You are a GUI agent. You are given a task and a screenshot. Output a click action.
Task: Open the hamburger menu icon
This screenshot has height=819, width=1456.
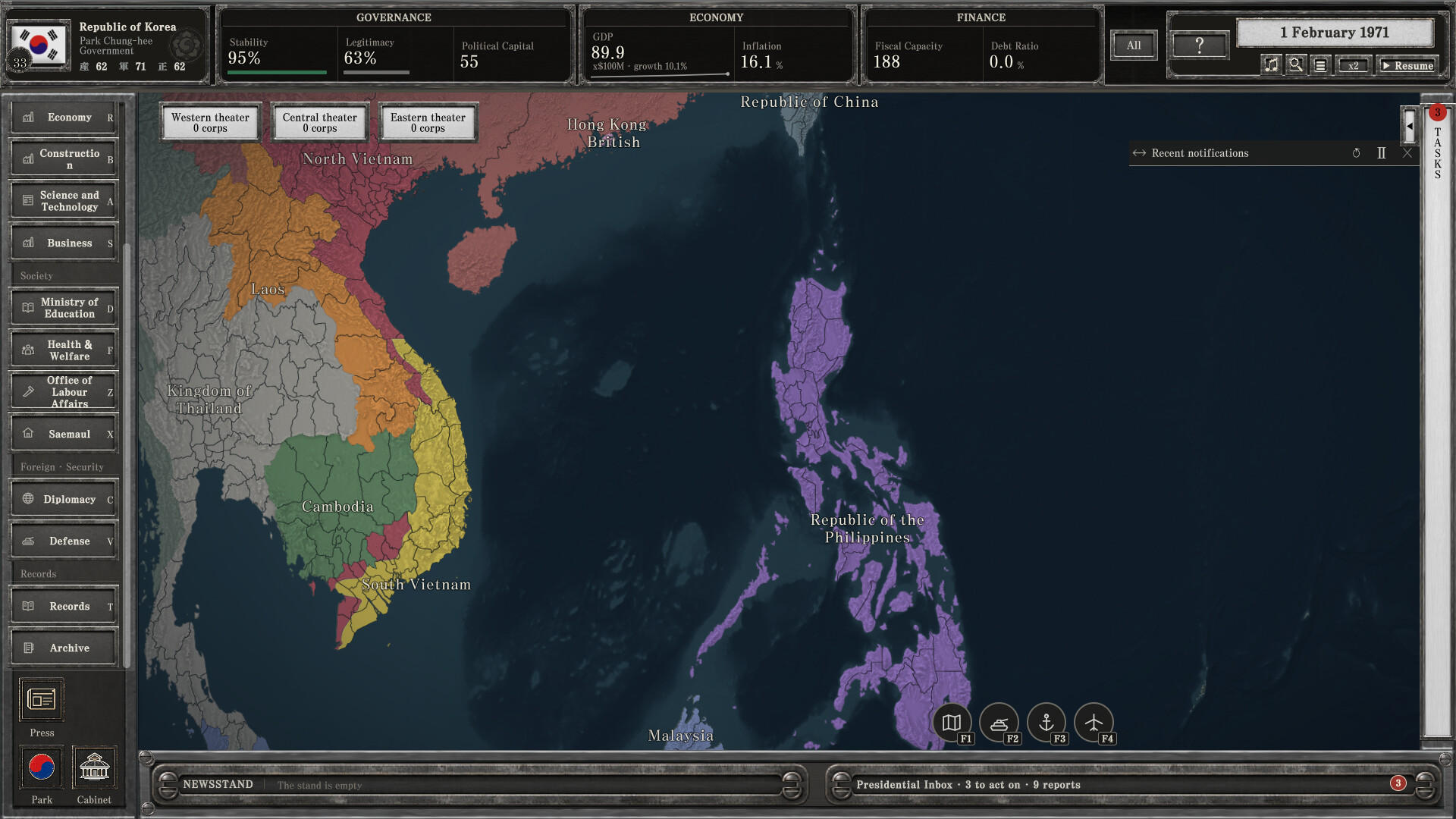(1320, 65)
